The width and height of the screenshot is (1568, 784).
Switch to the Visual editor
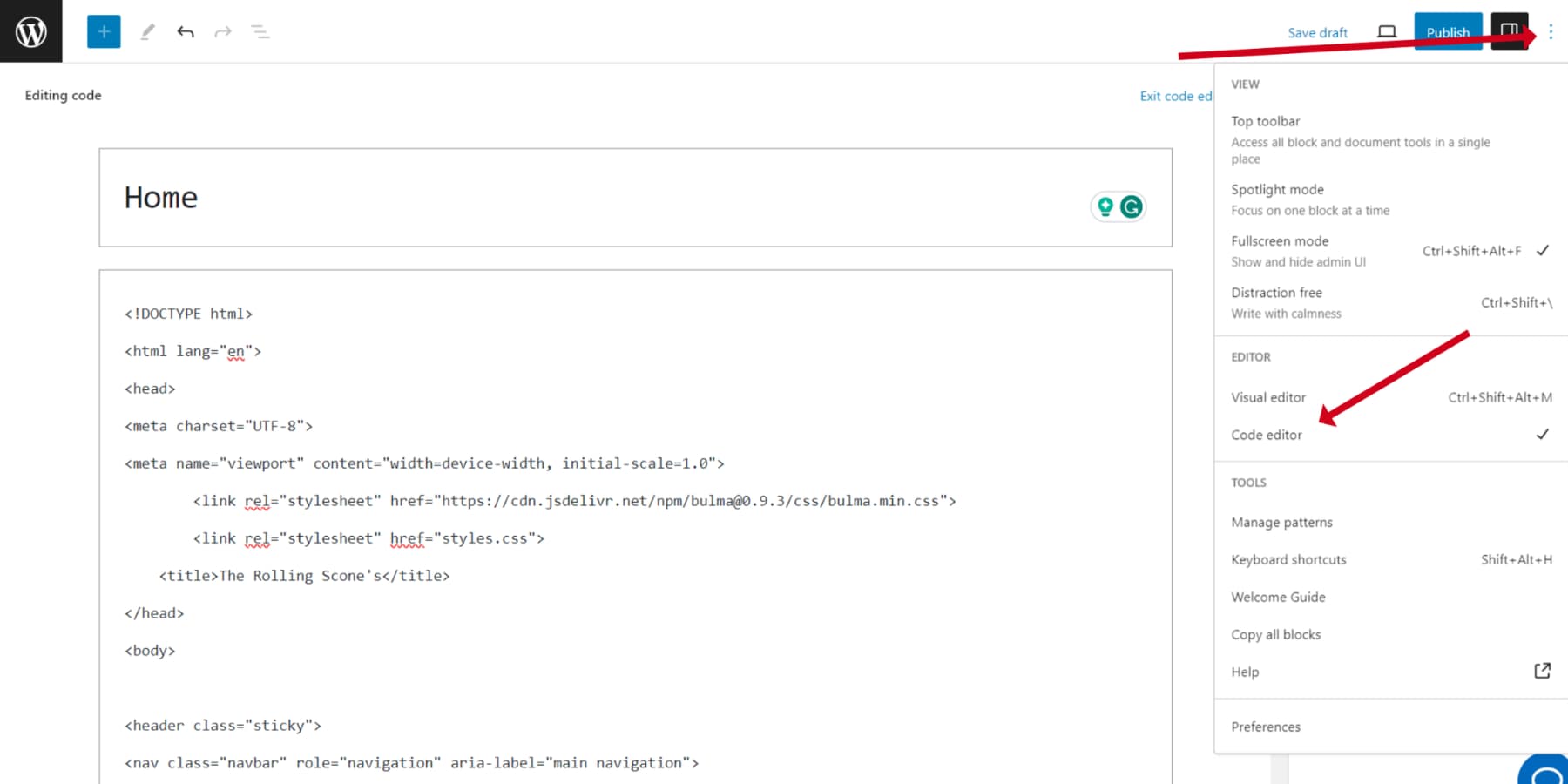[1268, 397]
